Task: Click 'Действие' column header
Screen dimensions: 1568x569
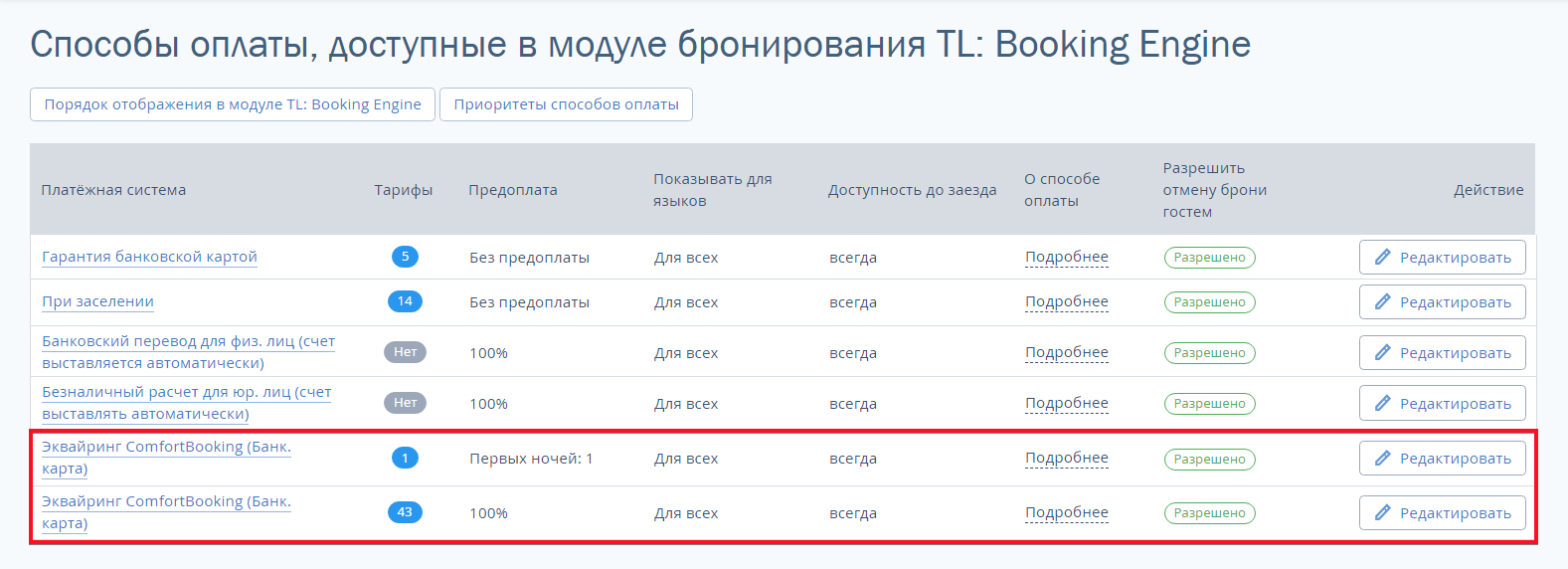Action: (1488, 190)
